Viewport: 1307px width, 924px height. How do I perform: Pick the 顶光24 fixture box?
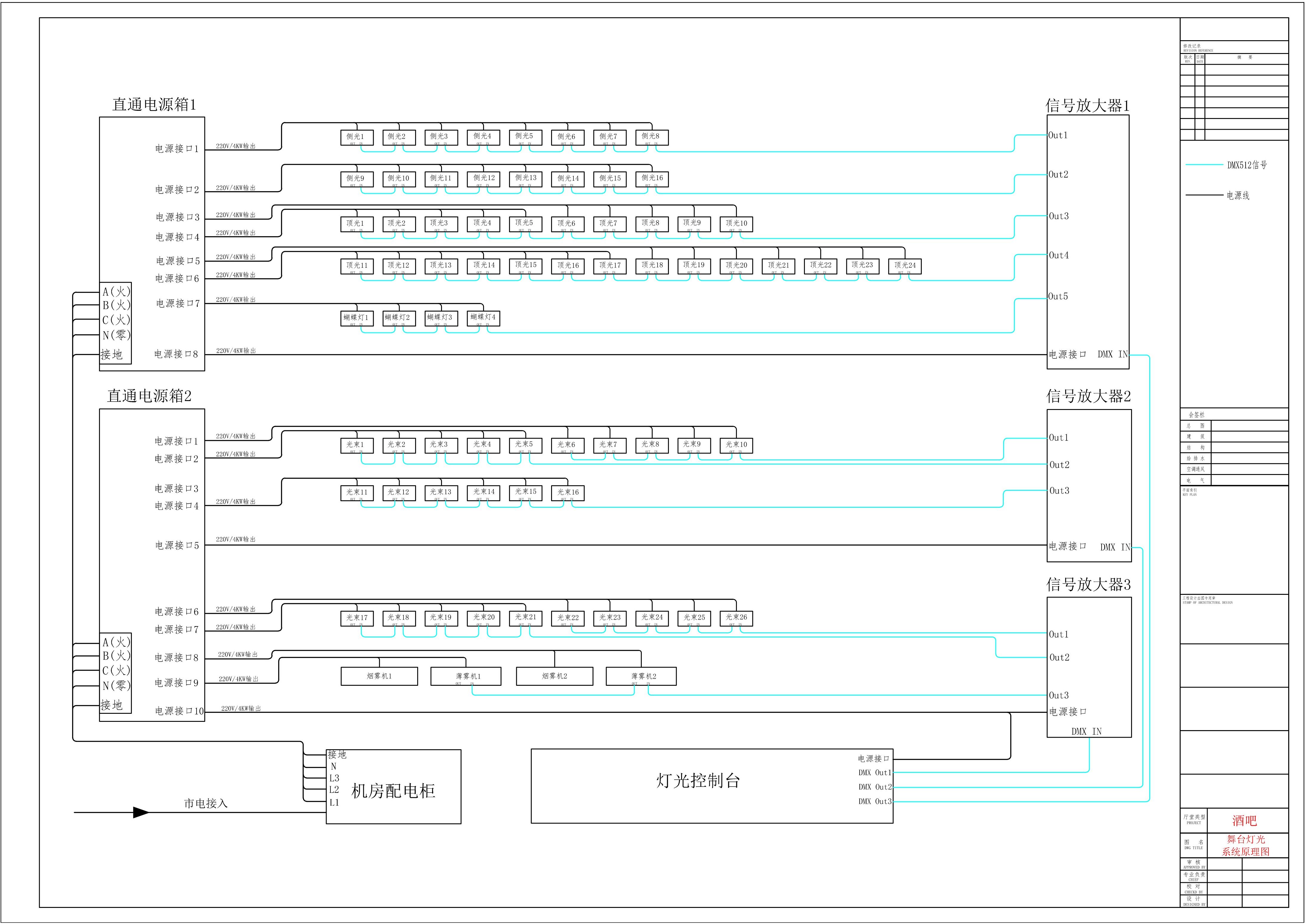[904, 266]
